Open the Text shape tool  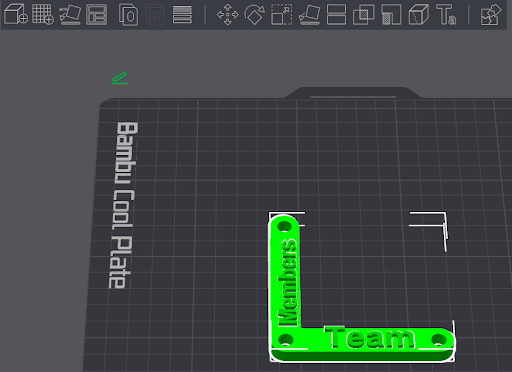(x=446, y=14)
